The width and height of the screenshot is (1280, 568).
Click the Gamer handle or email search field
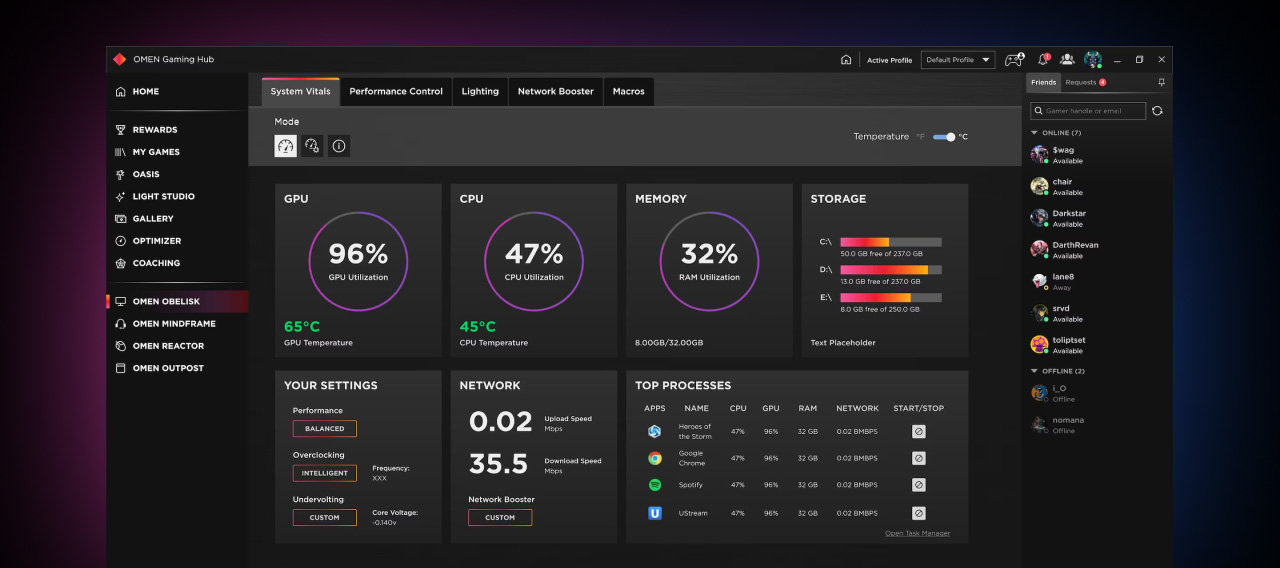[1088, 111]
